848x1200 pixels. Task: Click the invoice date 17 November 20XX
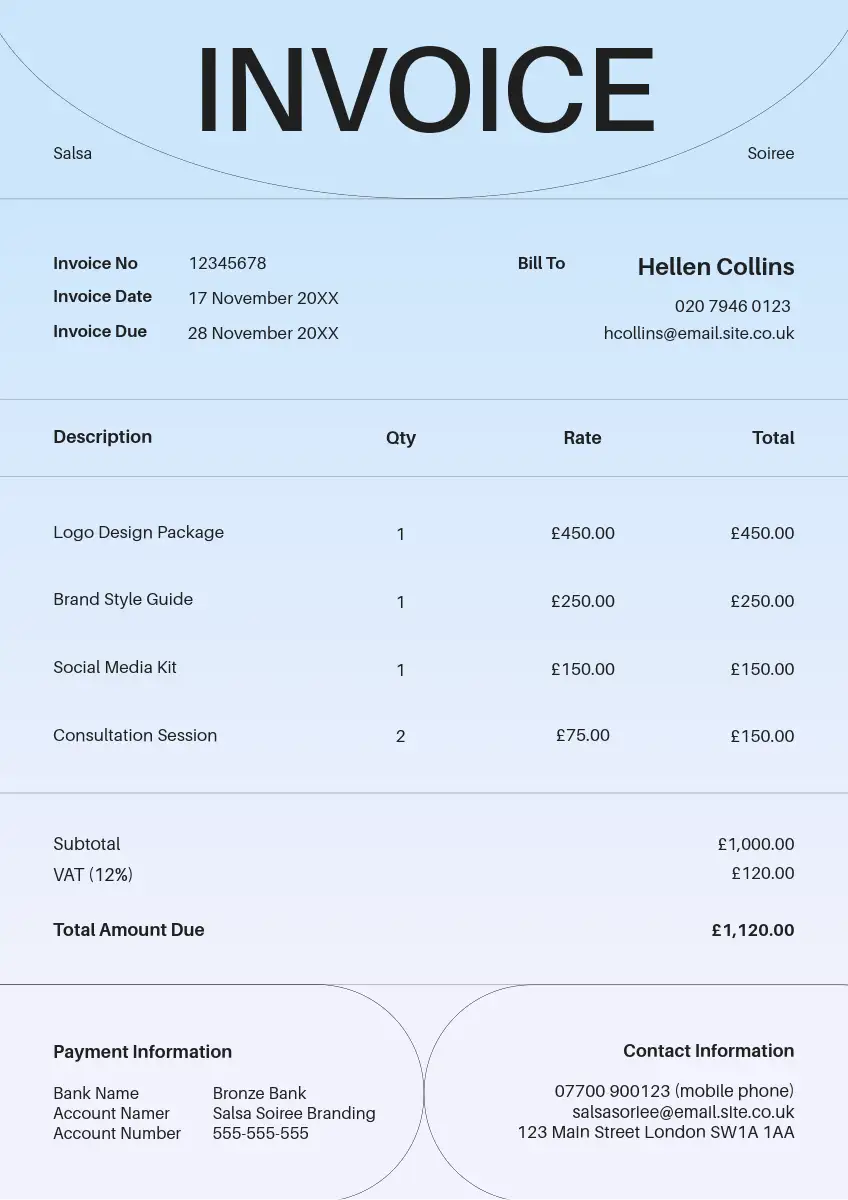(263, 298)
